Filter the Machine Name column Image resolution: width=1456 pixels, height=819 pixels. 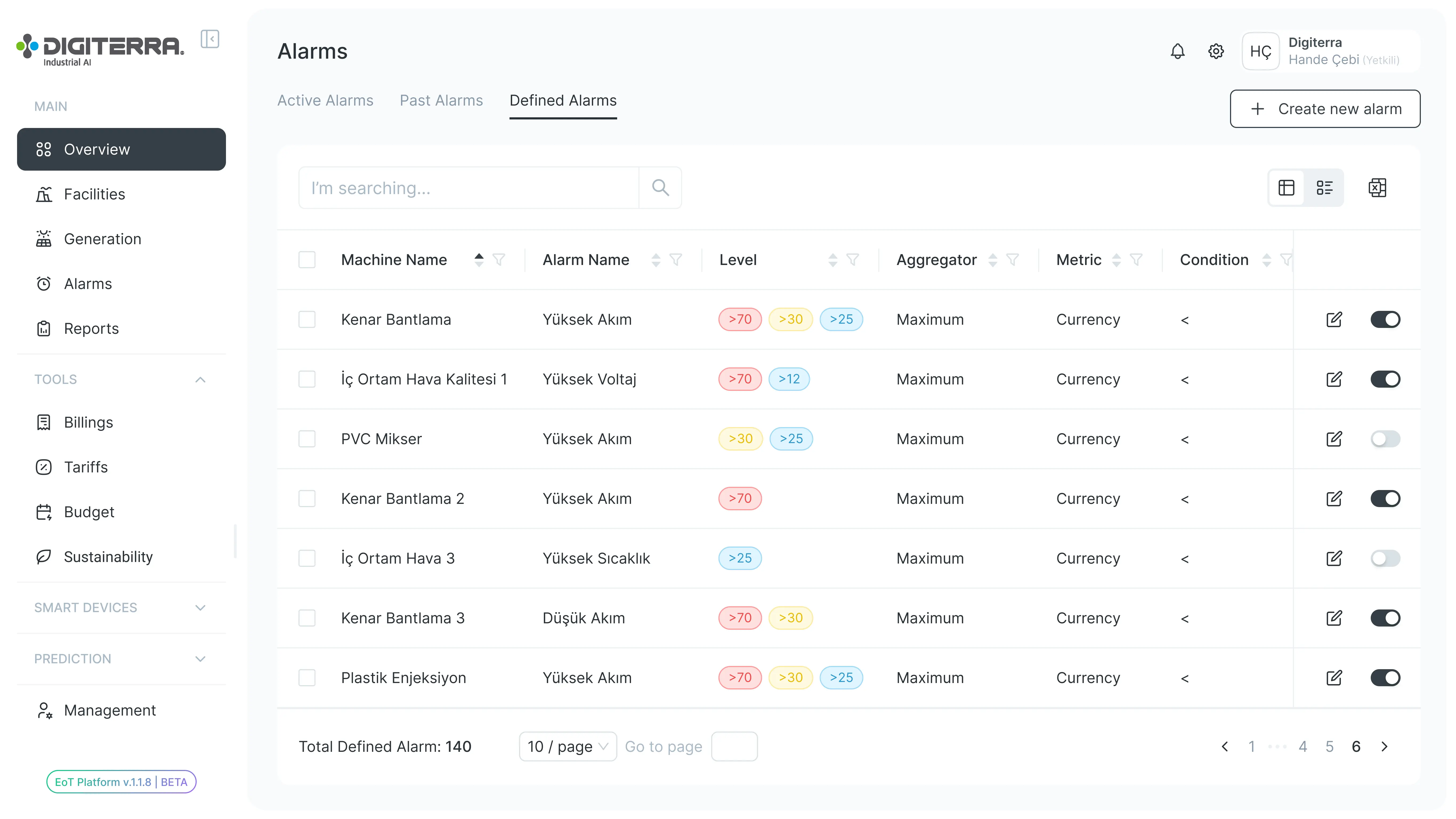point(499,260)
